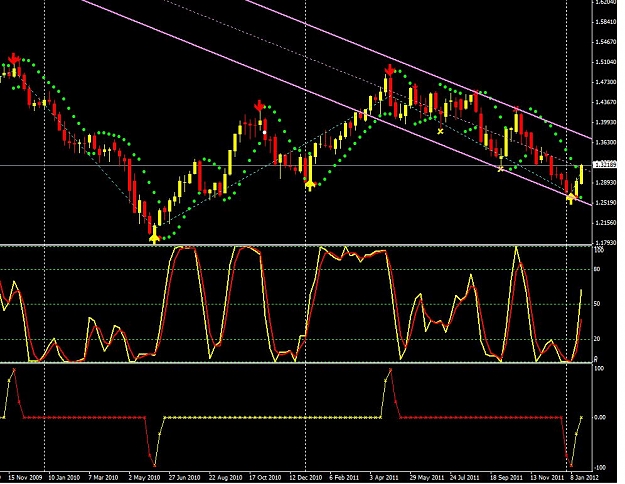Click the yellow buy arrow near January 2012
The width and height of the screenshot is (625, 484).
[571, 197]
